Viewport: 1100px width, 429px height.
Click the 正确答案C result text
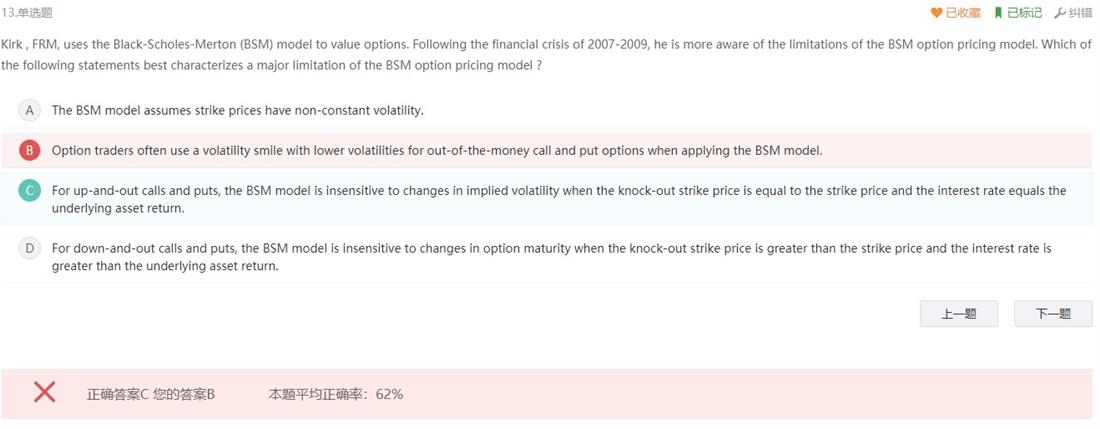point(117,395)
